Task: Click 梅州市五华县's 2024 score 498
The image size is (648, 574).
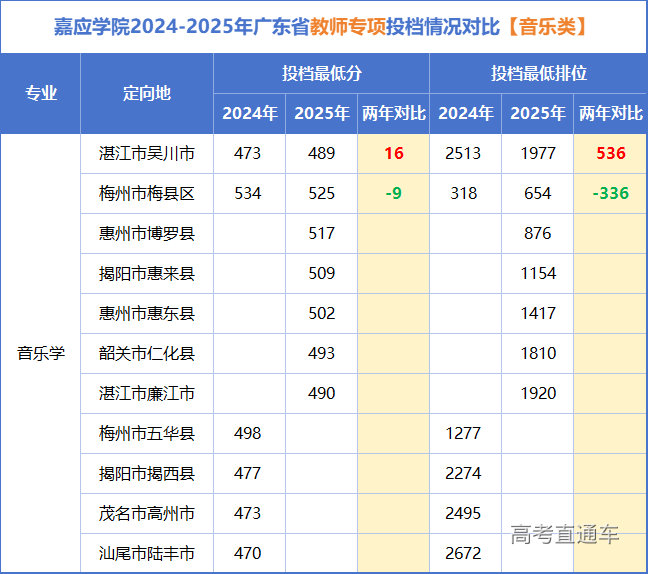Action: pyautogui.click(x=247, y=434)
